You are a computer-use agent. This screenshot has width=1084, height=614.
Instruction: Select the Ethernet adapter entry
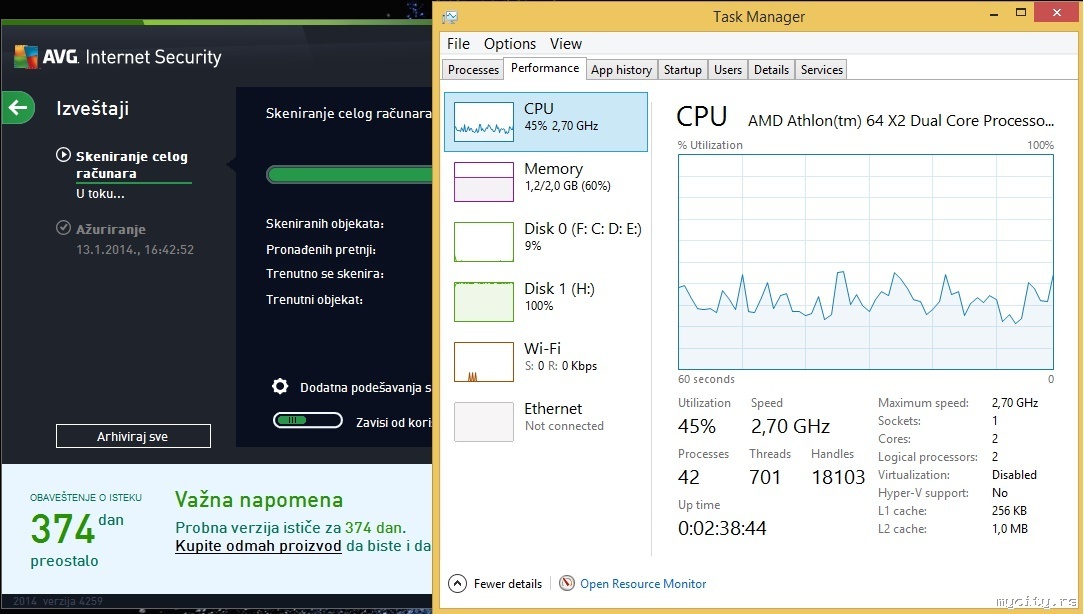484,421
